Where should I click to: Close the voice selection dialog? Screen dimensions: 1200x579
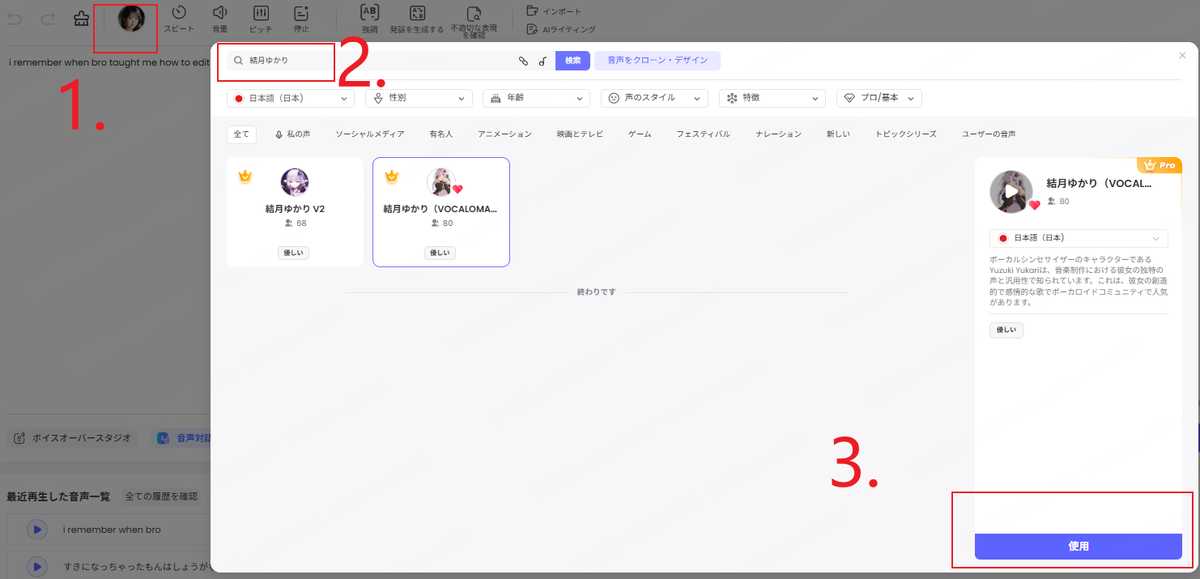(1183, 56)
